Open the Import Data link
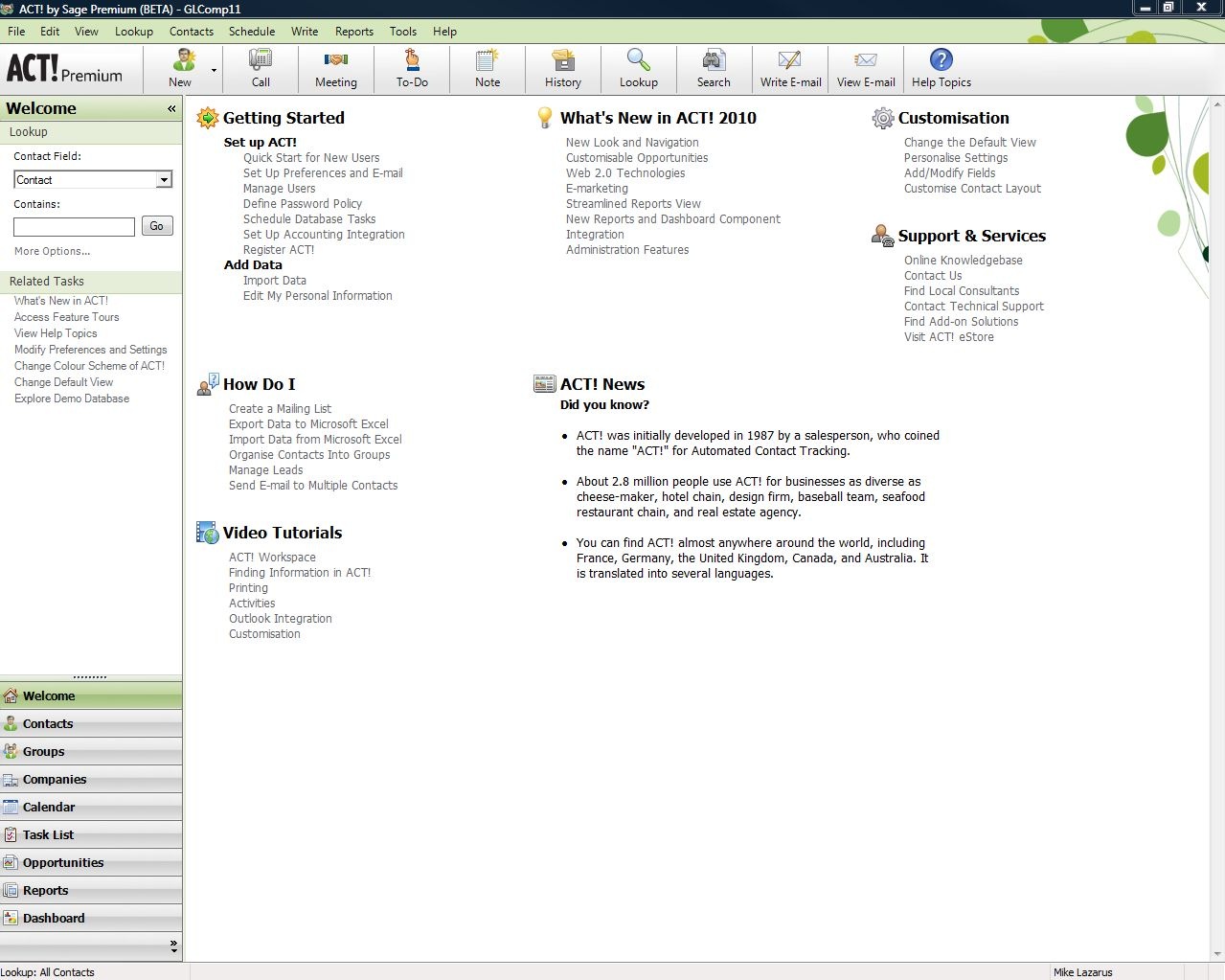The width and height of the screenshot is (1225, 980). point(275,281)
